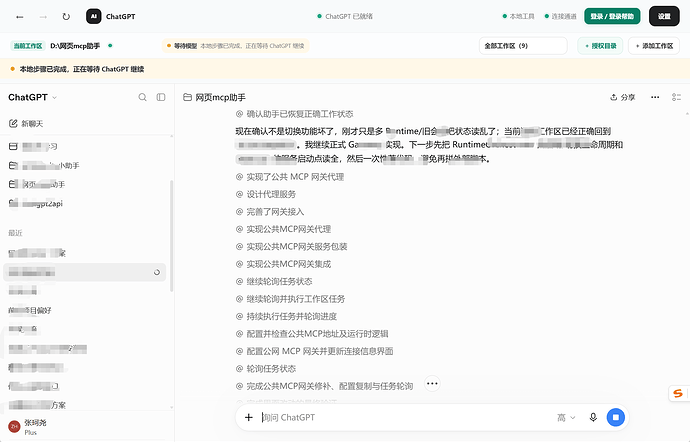Image resolution: width=690 pixels, height=442 pixels.
Task: Open the search chats magnifier icon
Action: coord(142,97)
